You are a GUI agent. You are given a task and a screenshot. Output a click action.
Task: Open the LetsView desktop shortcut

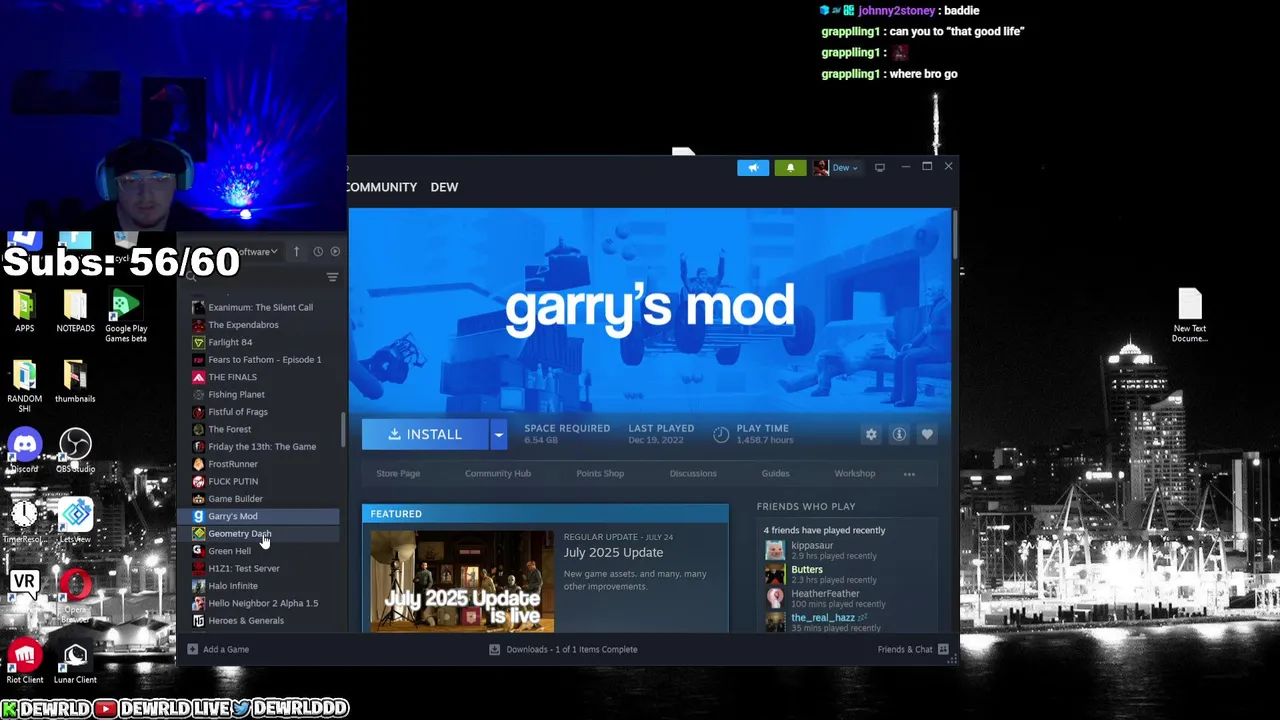(75, 520)
